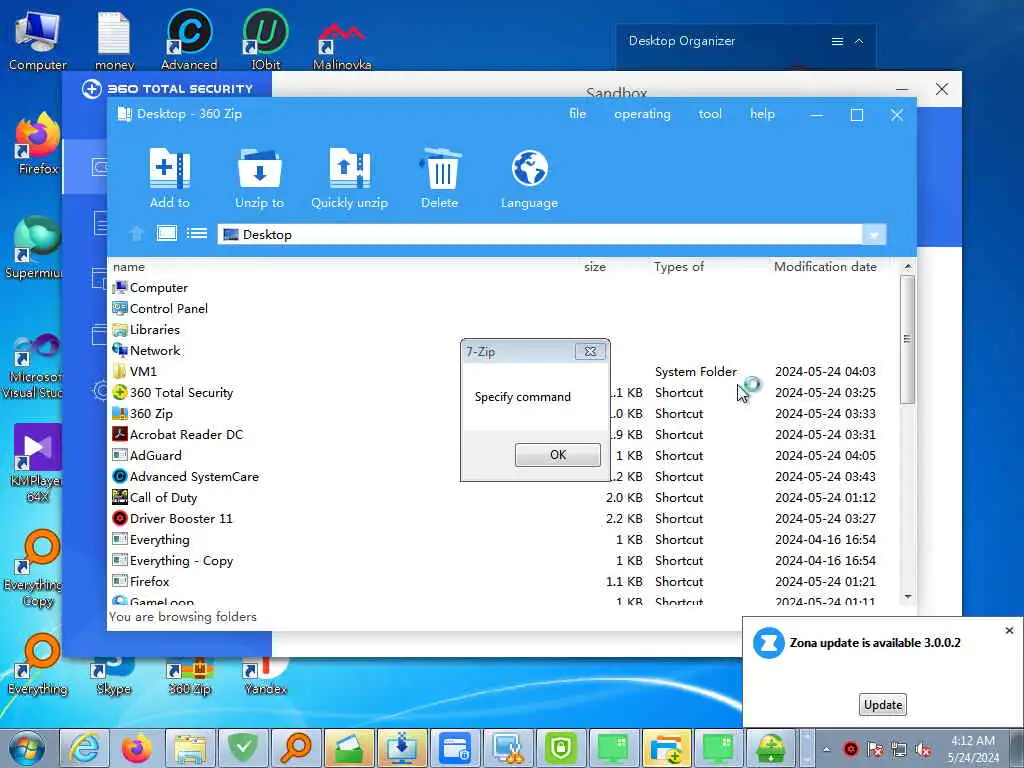The height and width of the screenshot is (768, 1024).
Task: Select the Quickly unzip icon
Action: (x=349, y=169)
